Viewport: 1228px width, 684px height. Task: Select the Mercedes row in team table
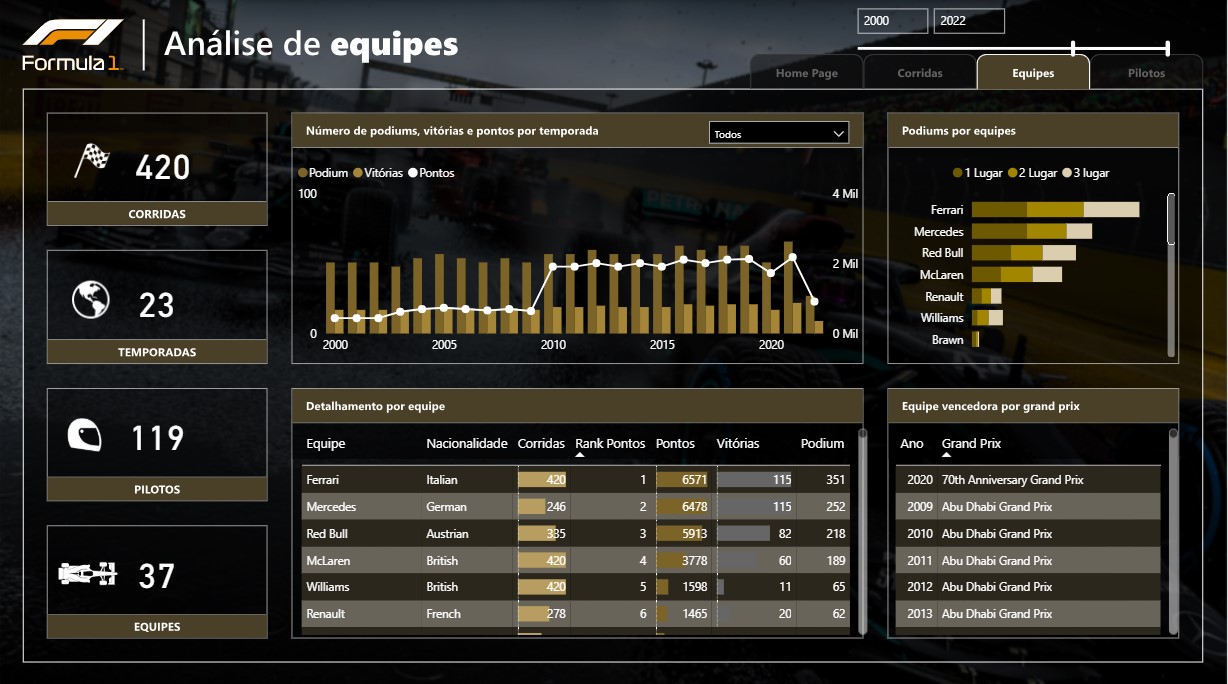point(576,507)
